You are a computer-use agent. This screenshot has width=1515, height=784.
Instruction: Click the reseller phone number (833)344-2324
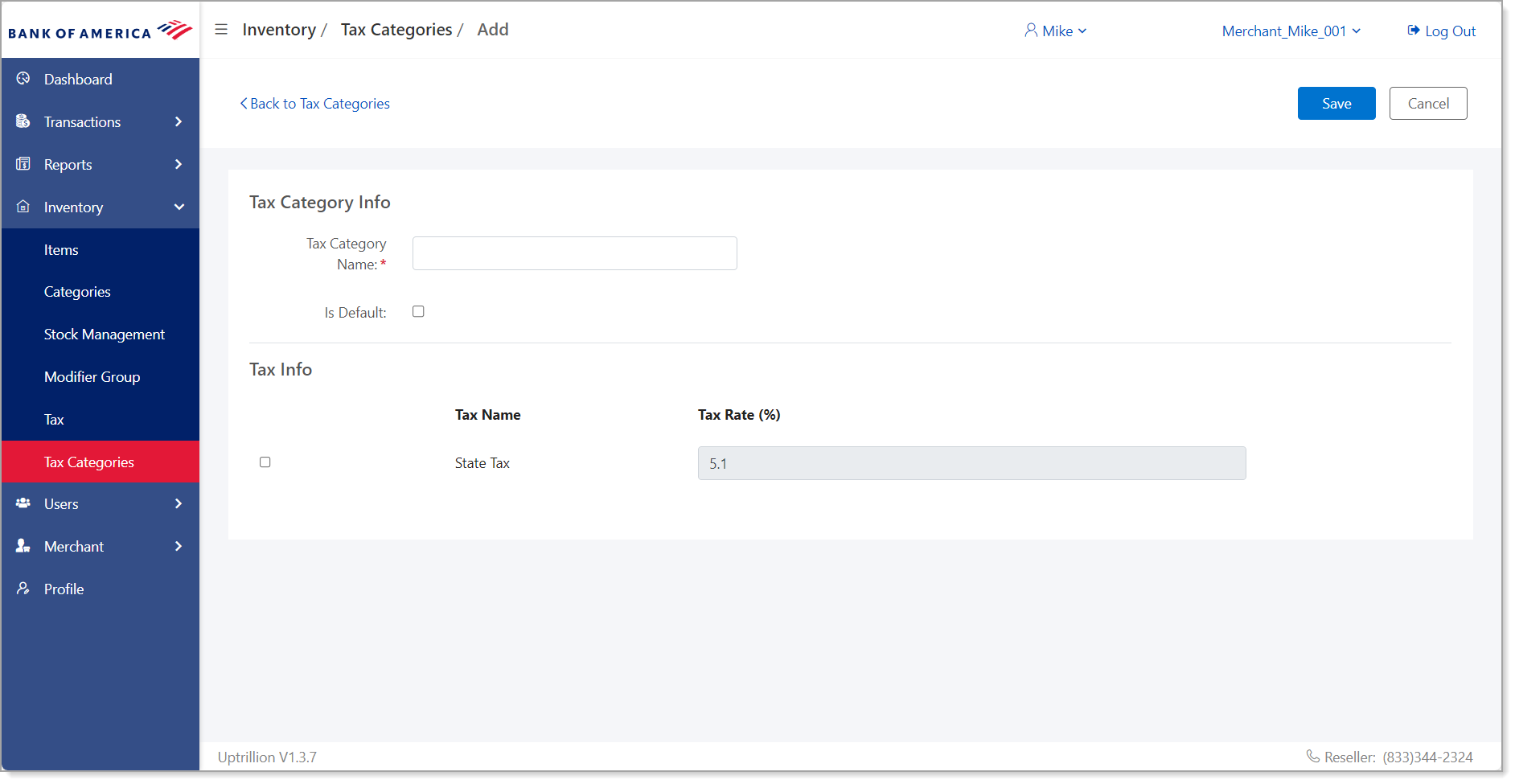point(1428,757)
